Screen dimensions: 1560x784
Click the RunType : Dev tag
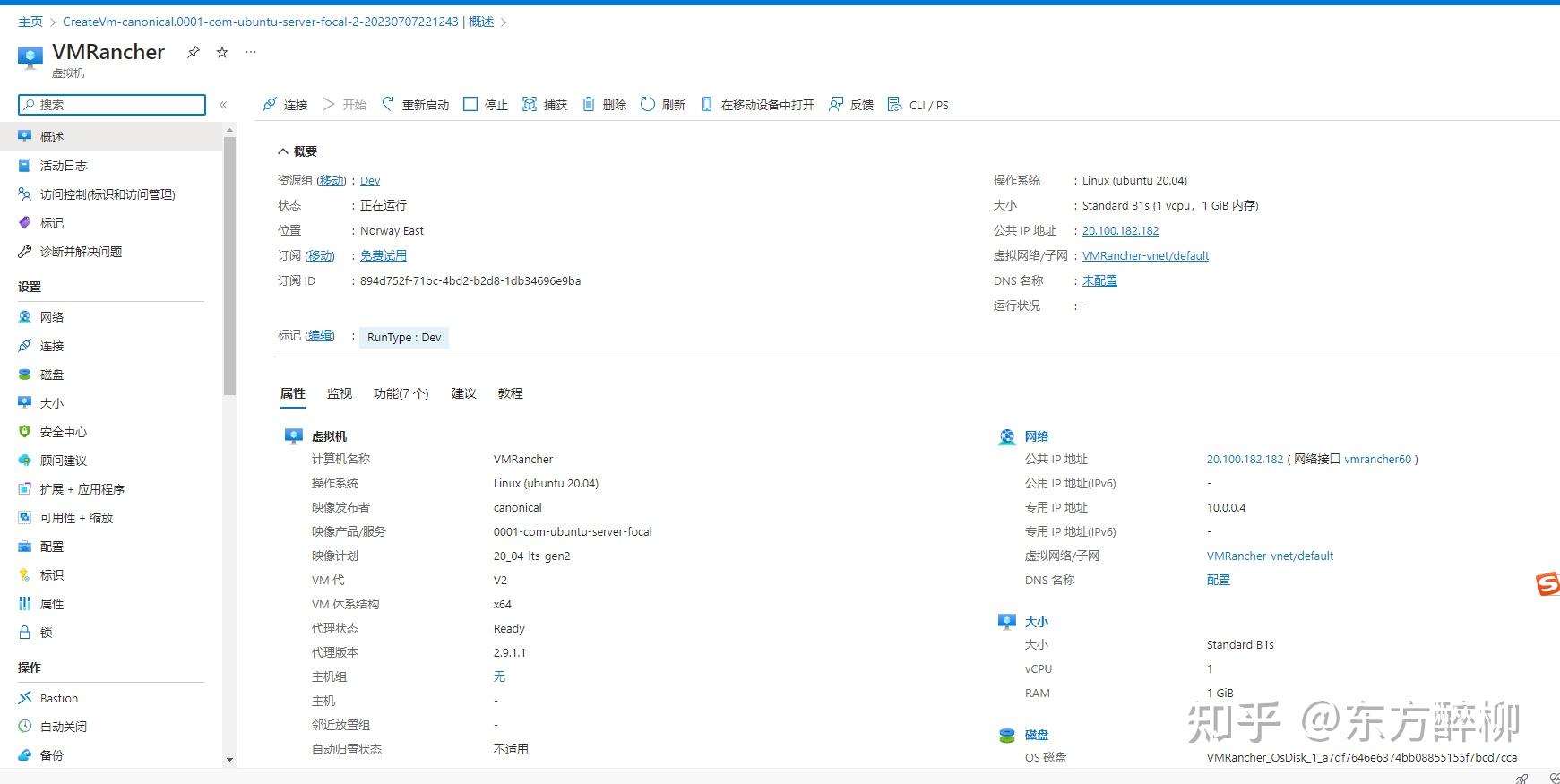[404, 338]
